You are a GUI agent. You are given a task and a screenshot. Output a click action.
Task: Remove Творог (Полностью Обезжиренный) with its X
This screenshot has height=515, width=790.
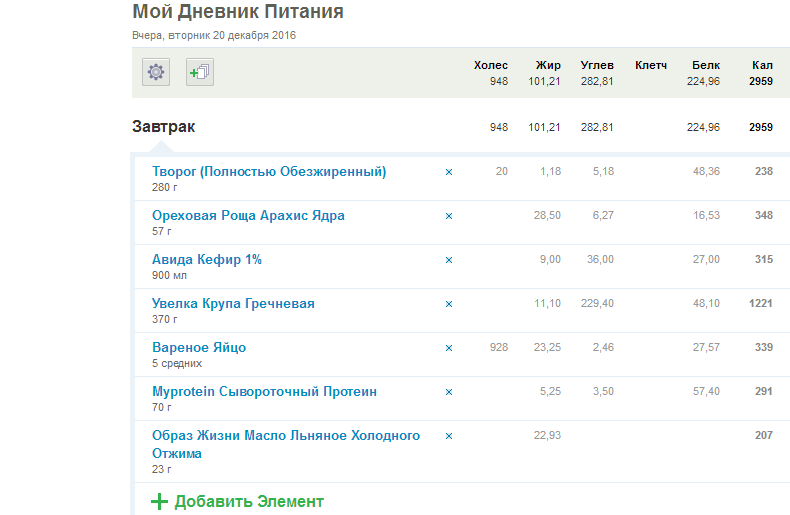tap(449, 172)
